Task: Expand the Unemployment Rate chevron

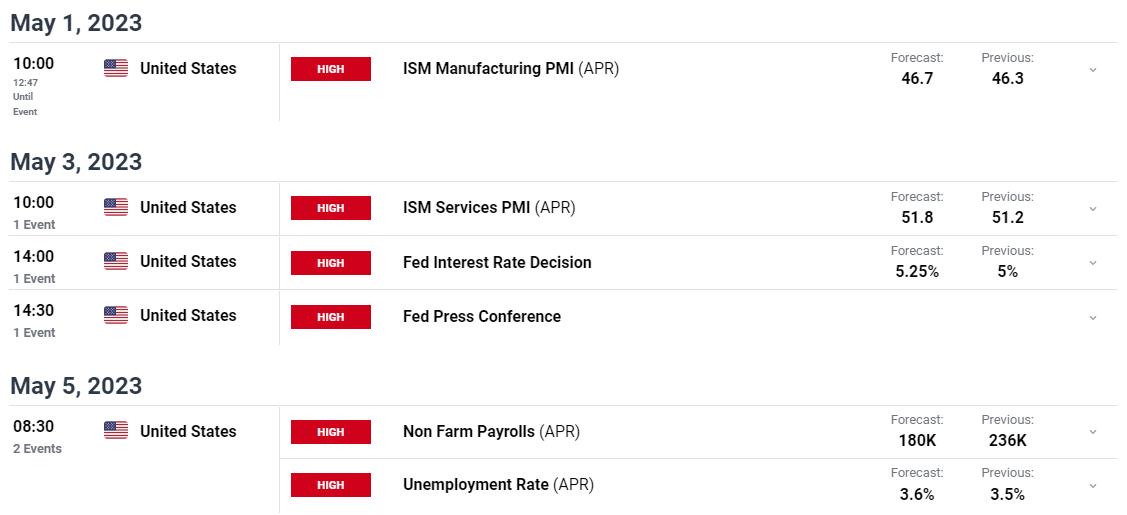Action: (1092, 485)
